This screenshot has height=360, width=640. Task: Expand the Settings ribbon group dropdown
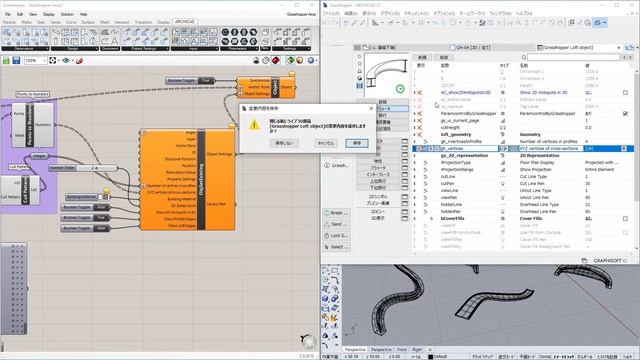point(309,49)
